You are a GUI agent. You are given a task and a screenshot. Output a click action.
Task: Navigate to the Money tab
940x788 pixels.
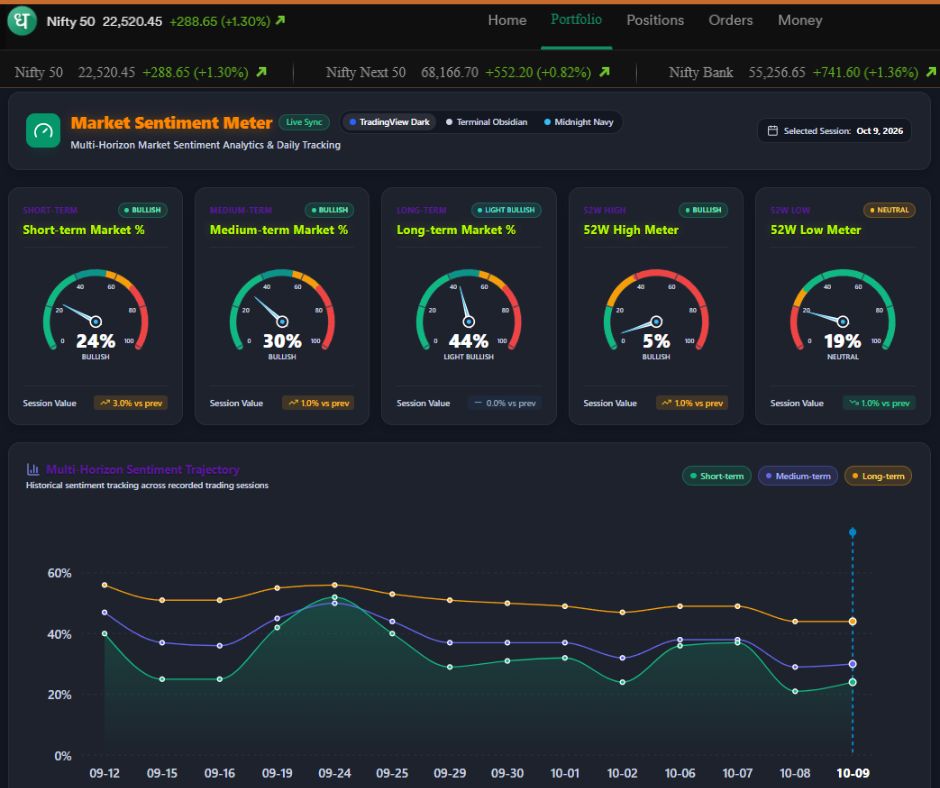800,20
